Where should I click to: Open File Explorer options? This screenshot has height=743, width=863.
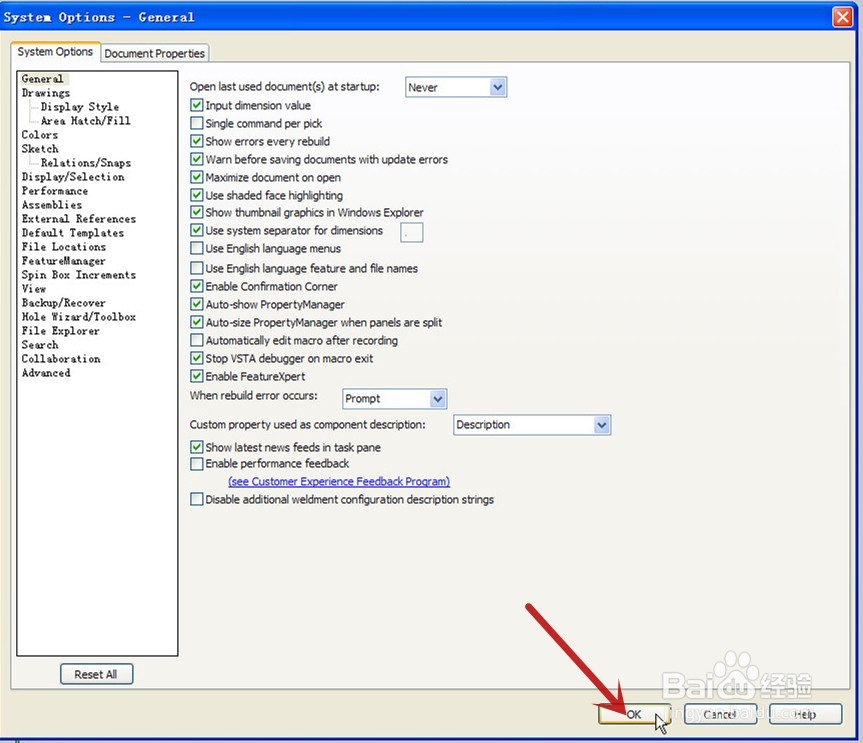click(x=61, y=331)
